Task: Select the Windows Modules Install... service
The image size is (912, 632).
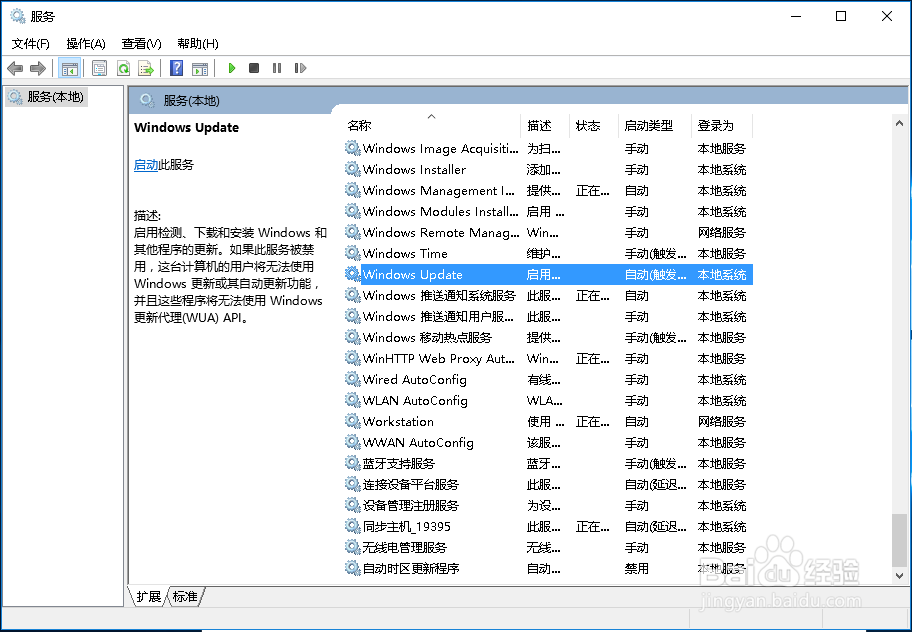Action: (x=440, y=212)
